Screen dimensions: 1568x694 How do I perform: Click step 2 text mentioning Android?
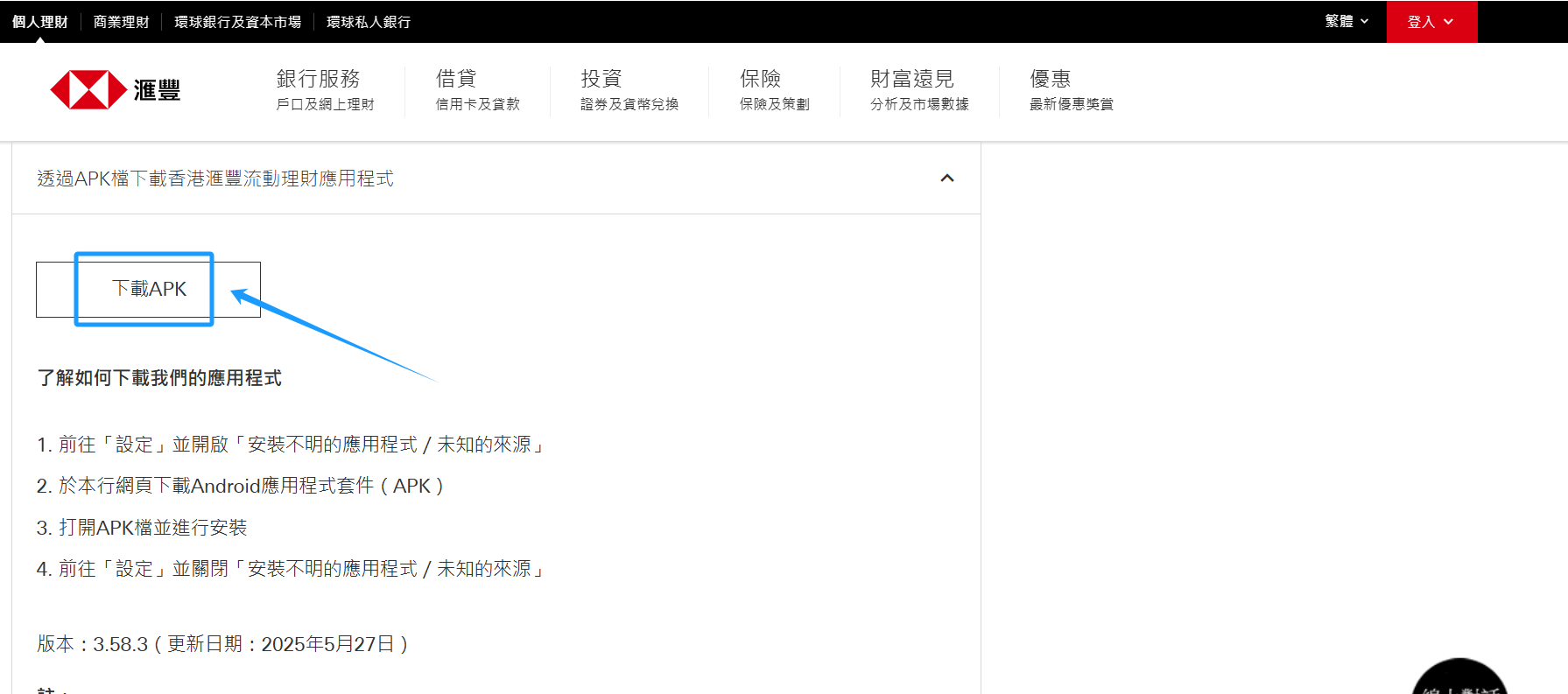coord(240,486)
